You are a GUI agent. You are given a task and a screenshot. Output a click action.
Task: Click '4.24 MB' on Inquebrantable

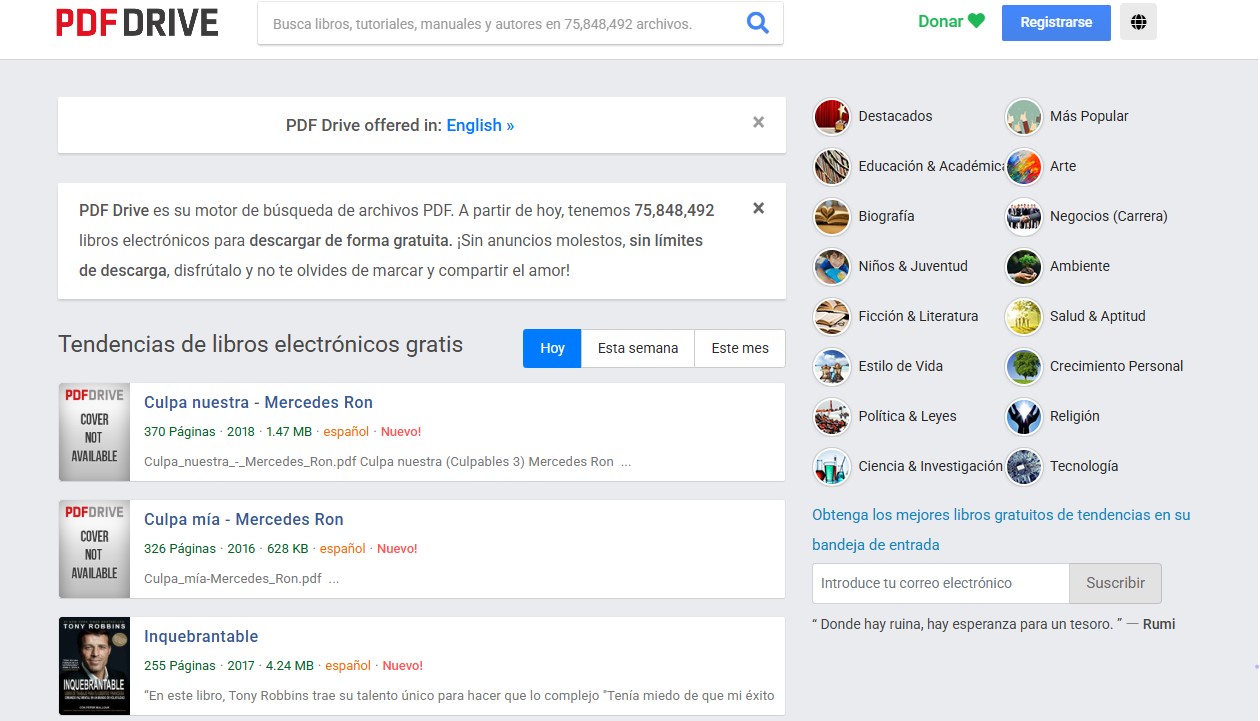(290, 666)
